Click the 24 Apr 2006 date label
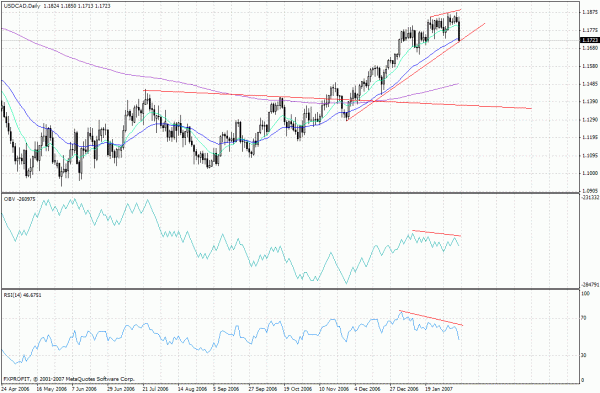 15,389
